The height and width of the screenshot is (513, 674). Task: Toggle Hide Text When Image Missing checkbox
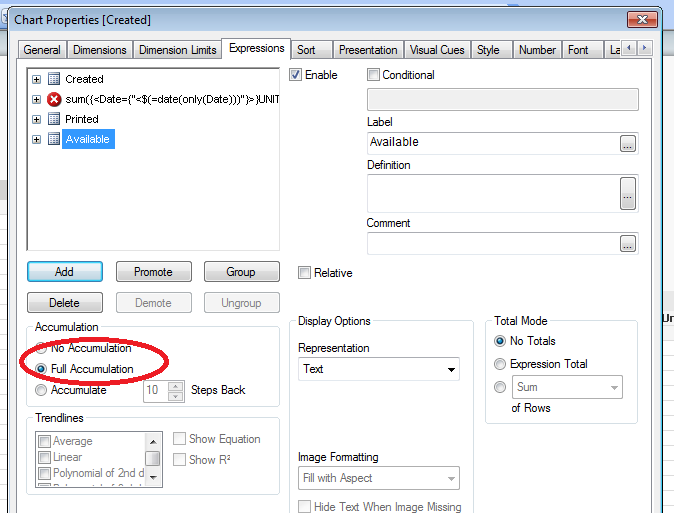304,507
